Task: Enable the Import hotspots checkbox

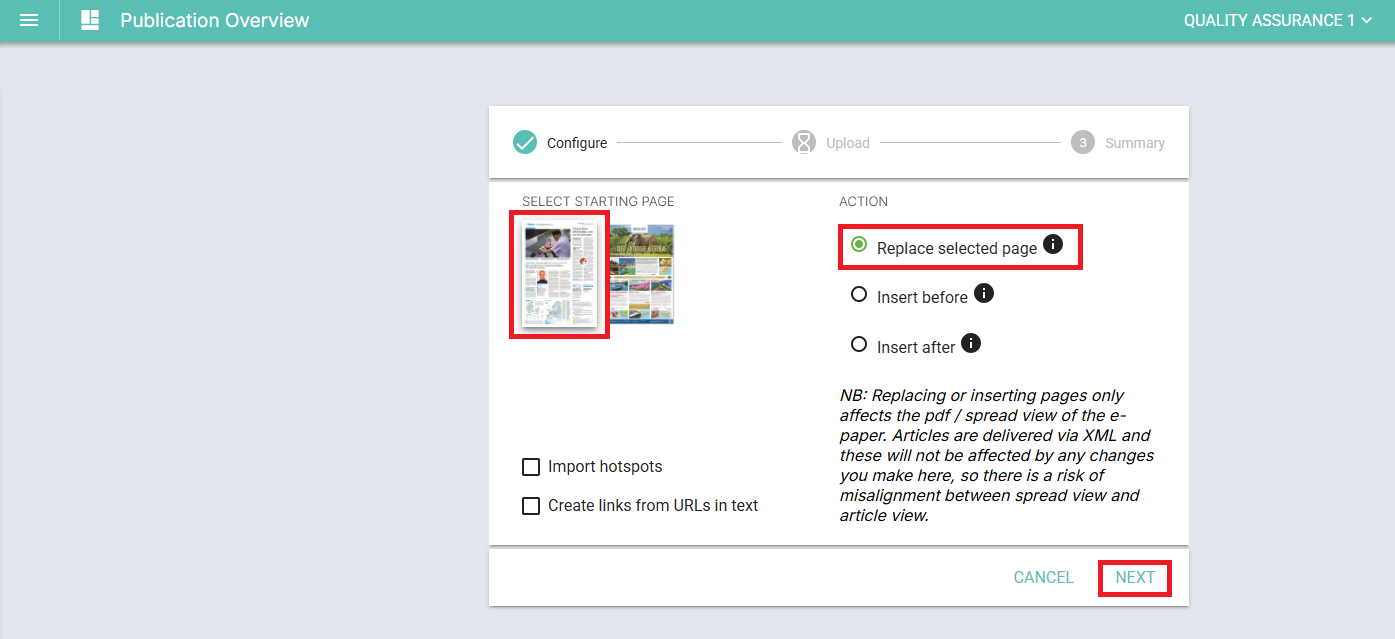Action: point(531,467)
